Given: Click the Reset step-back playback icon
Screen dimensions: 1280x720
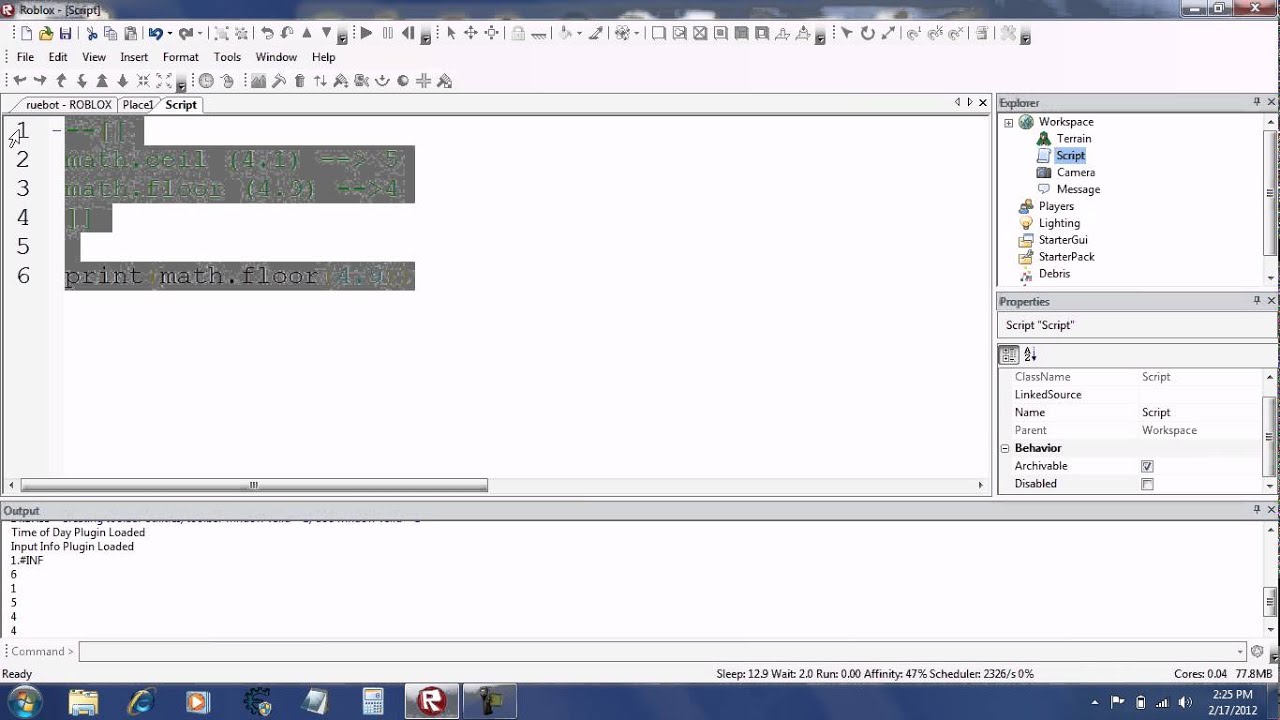Looking at the screenshot, I should coord(408,33).
